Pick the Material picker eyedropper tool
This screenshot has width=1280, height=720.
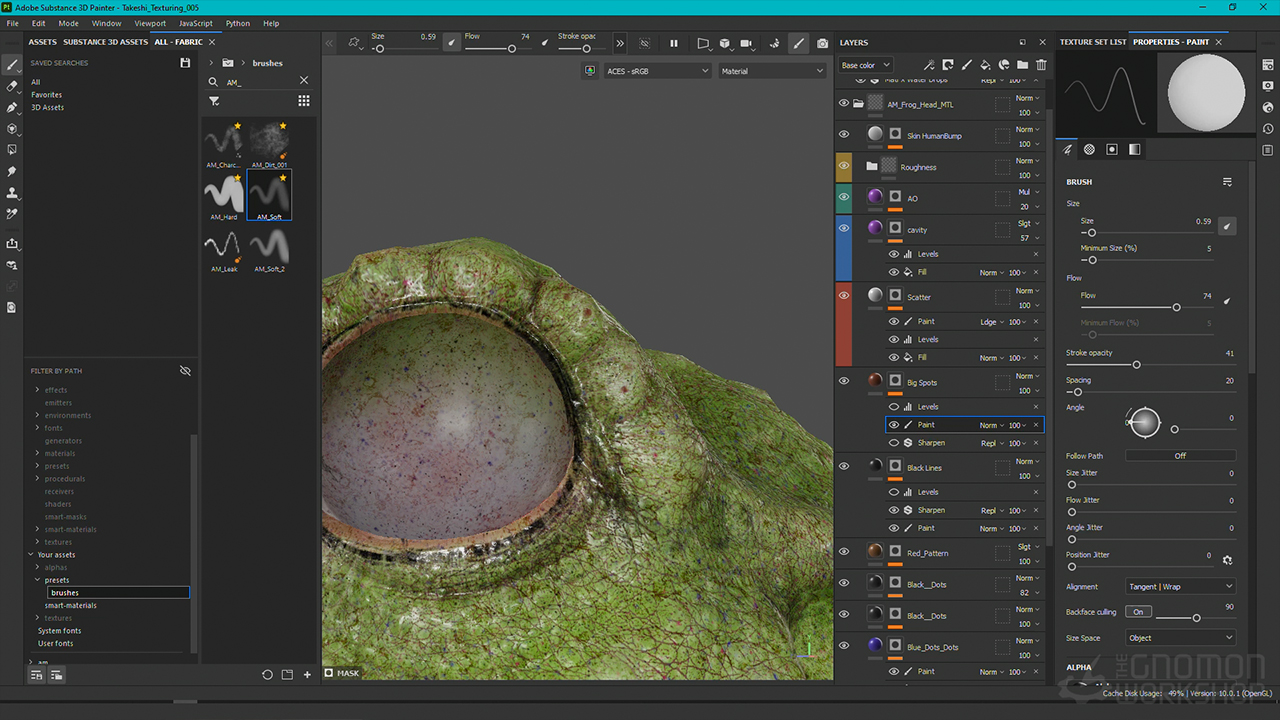[x=12, y=214]
